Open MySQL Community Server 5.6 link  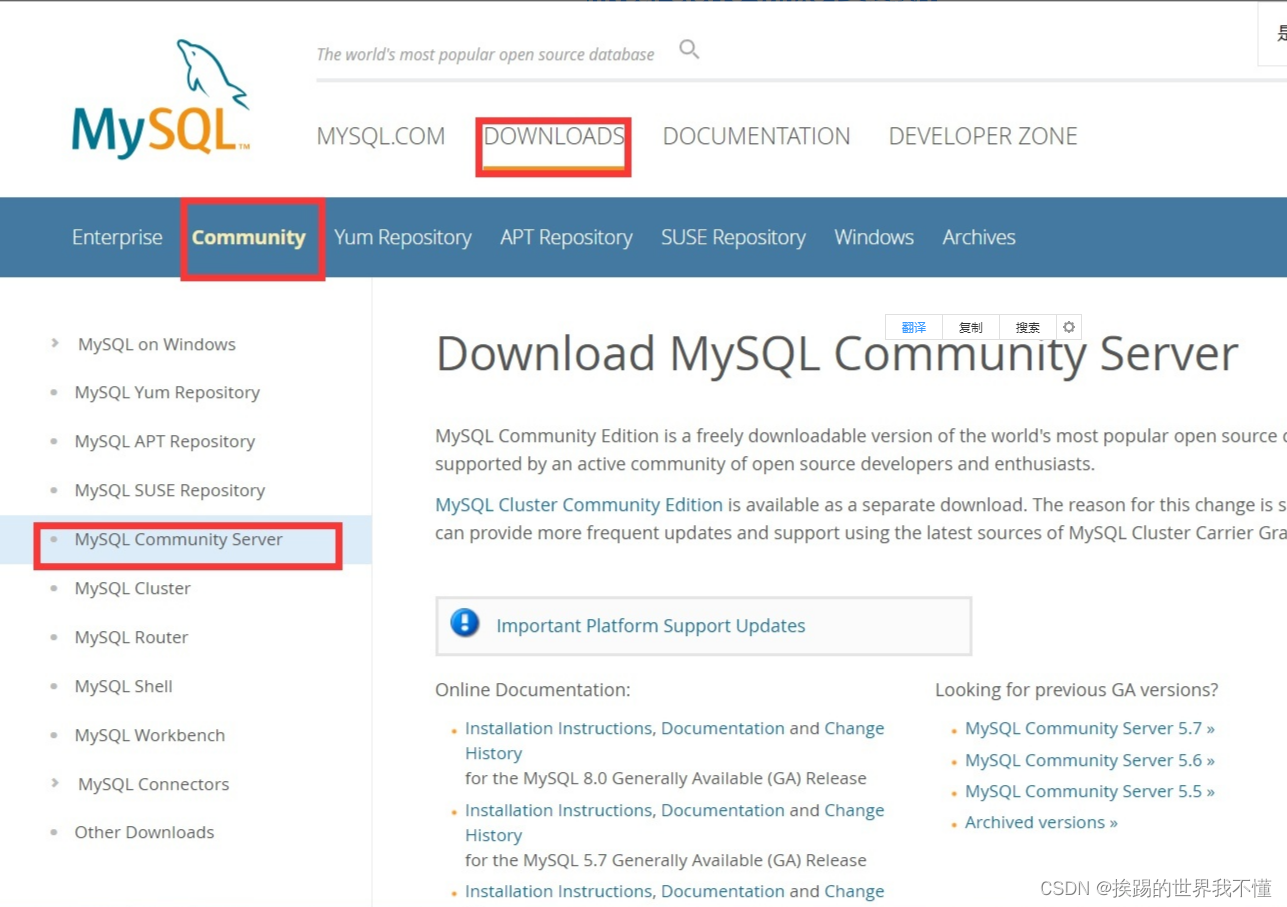click(x=1090, y=760)
